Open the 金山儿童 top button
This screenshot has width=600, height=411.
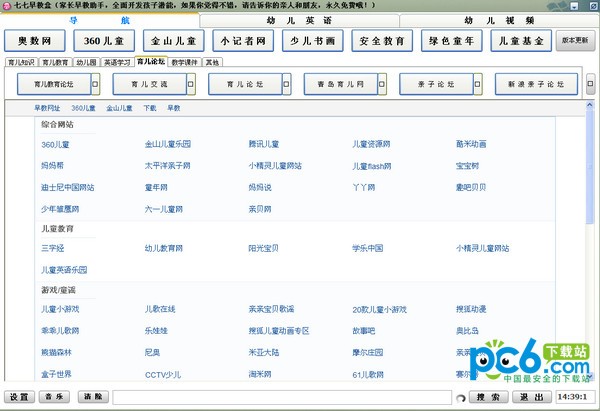pyautogui.click(x=174, y=41)
